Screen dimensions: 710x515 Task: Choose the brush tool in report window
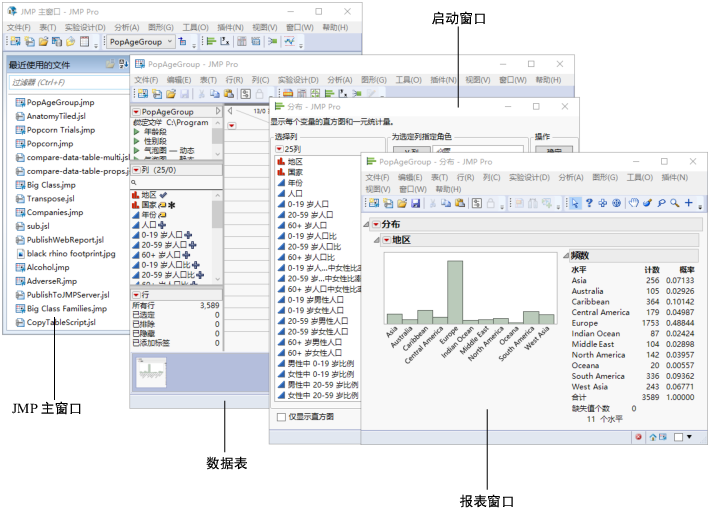pyautogui.click(x=648, y=203)
